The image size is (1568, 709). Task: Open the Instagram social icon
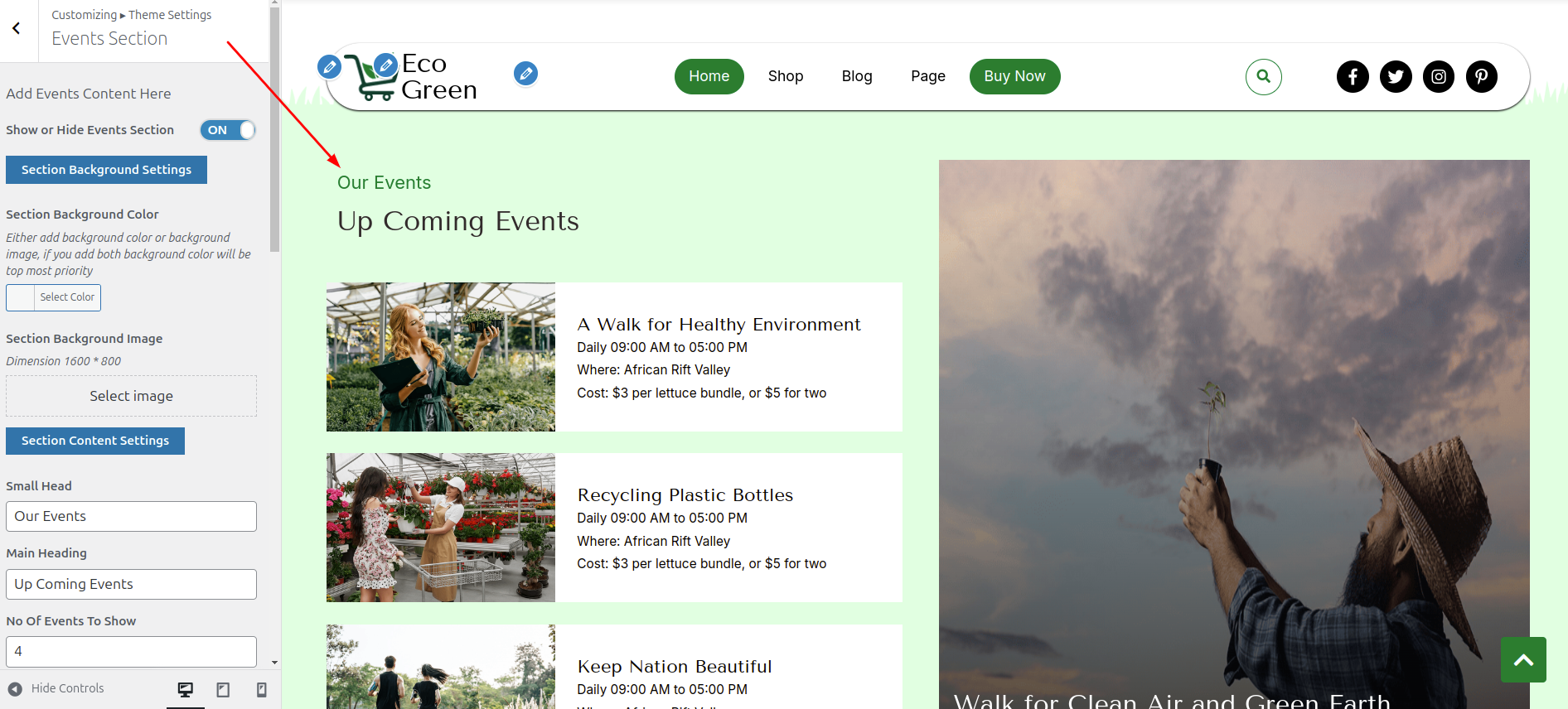[x=1439, y=76]
